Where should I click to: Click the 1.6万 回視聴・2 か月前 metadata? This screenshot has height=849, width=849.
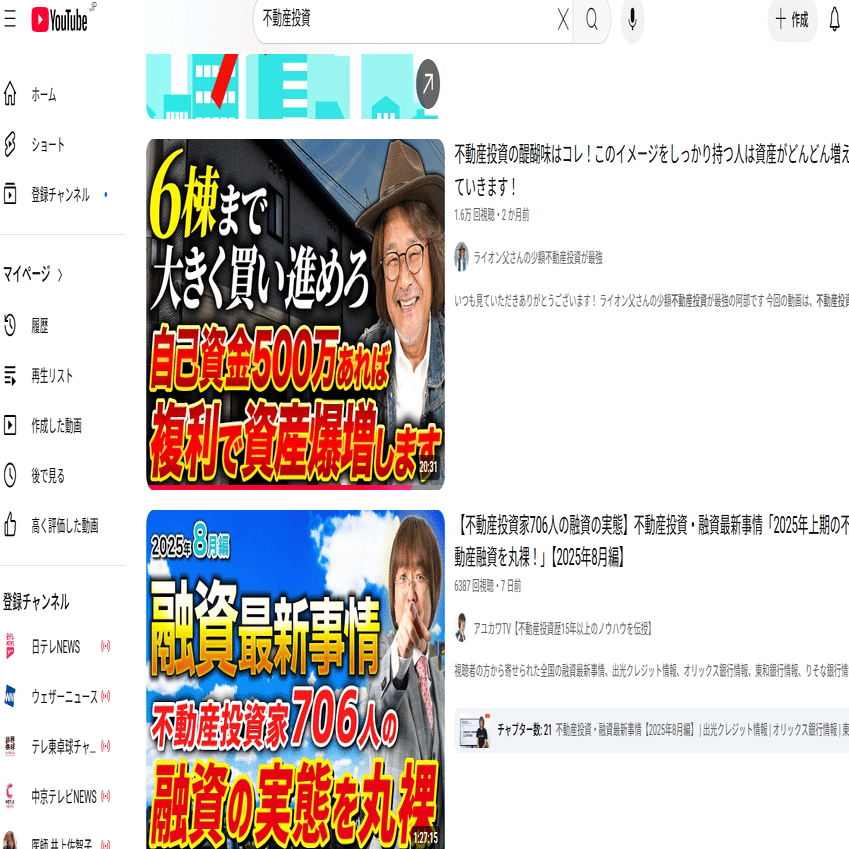pos(492,215)
